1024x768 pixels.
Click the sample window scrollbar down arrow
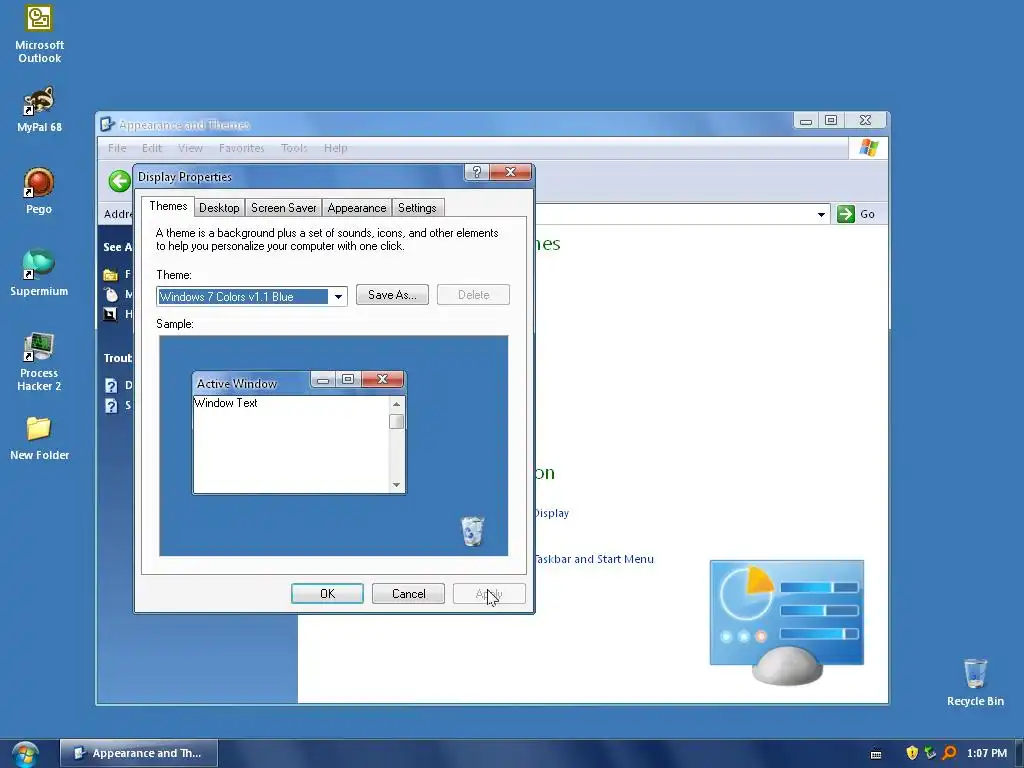point(396,485)
